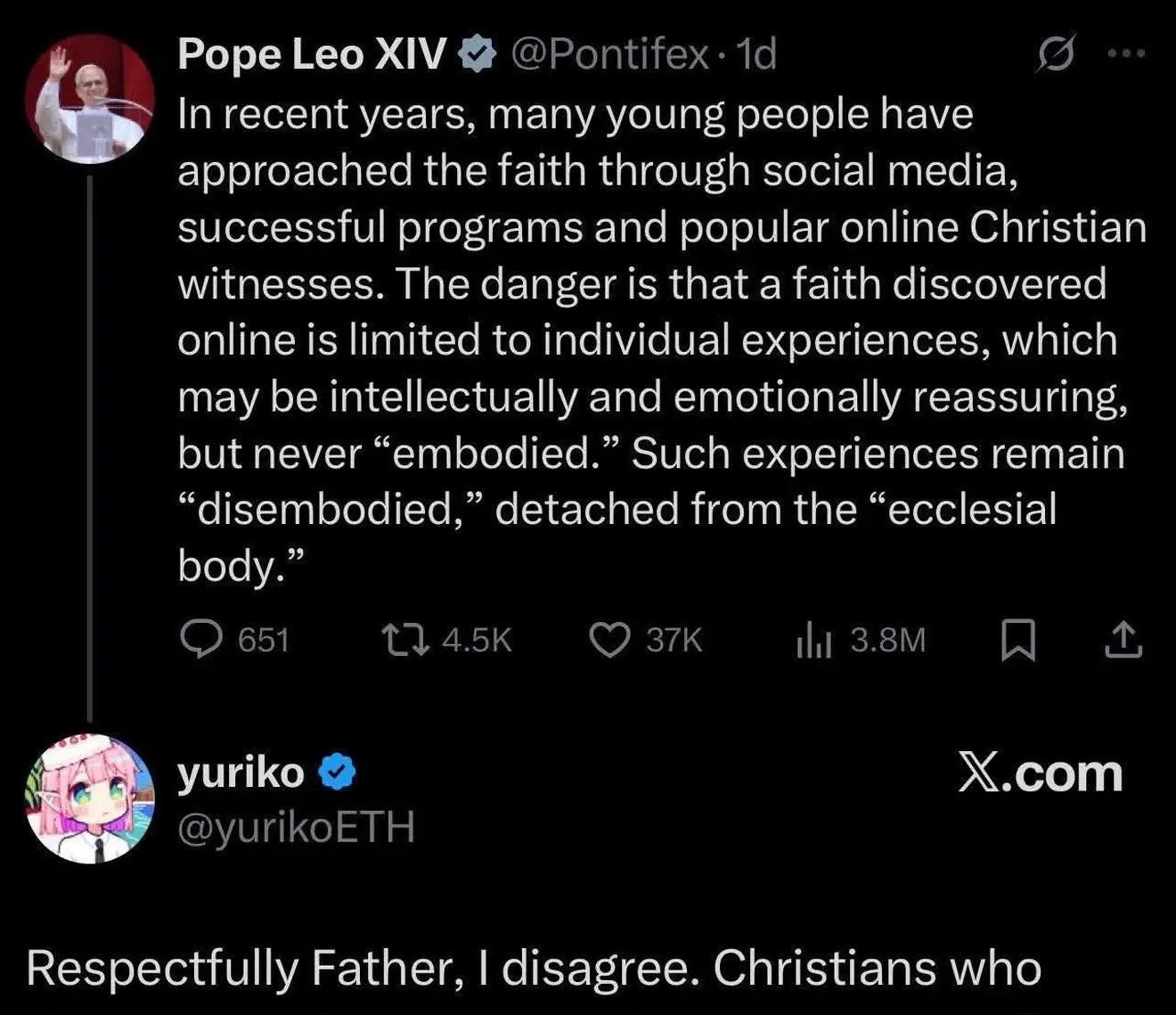Click yuriko's reply text starting Respectfully Father
Screen dimensions: 1176x1015
point(533,968)
